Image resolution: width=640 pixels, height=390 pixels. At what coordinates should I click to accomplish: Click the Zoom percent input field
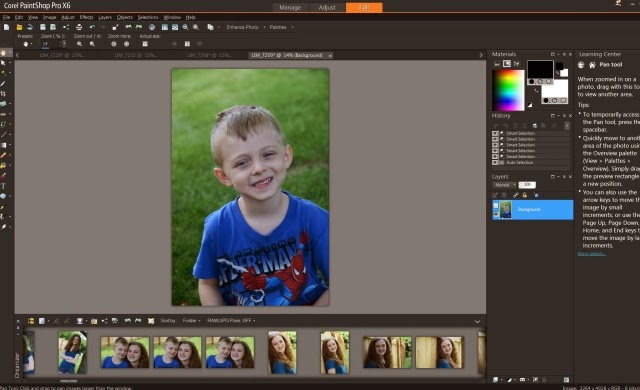pos(51,44)
